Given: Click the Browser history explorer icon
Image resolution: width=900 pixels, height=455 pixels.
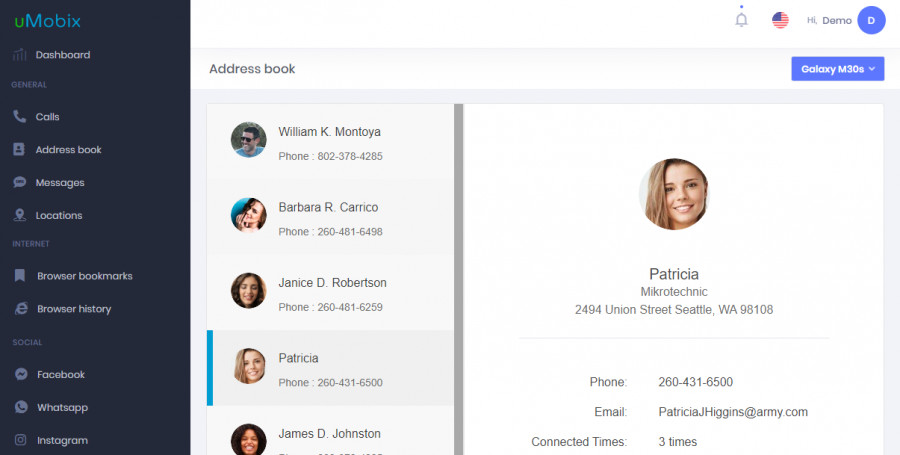Looking at the screenshot, I should (21, 309).
